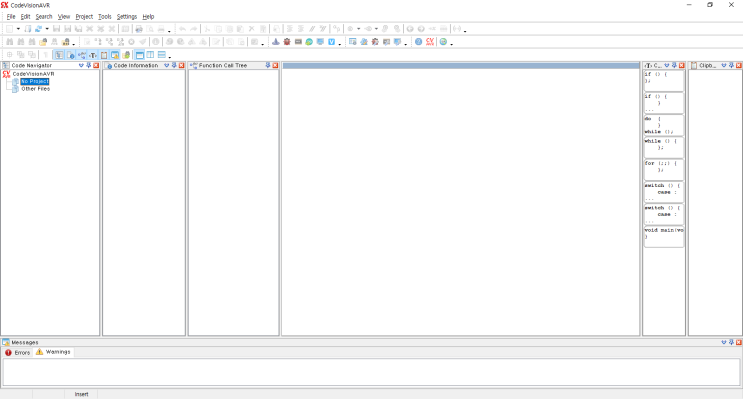This screenshot has width=743, height=399.
Task: Open Messages panel menu arrow
Action: (x=724, y=342)
